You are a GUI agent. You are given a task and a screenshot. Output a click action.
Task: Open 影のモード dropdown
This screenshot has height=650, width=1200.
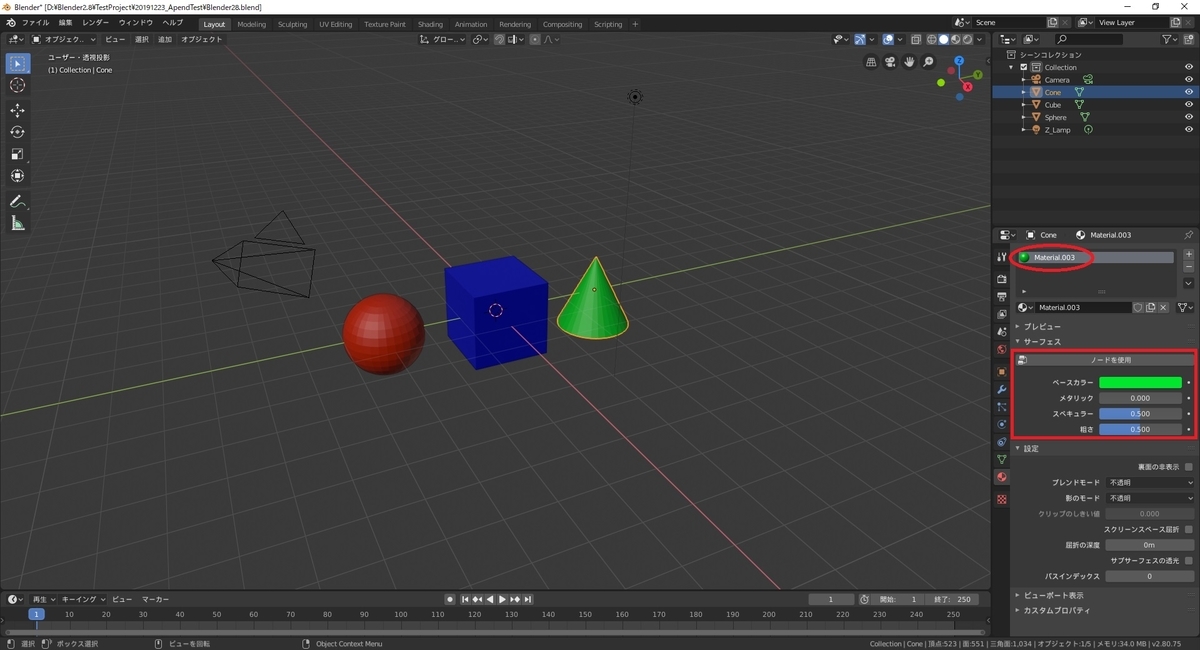(1150, 498)
